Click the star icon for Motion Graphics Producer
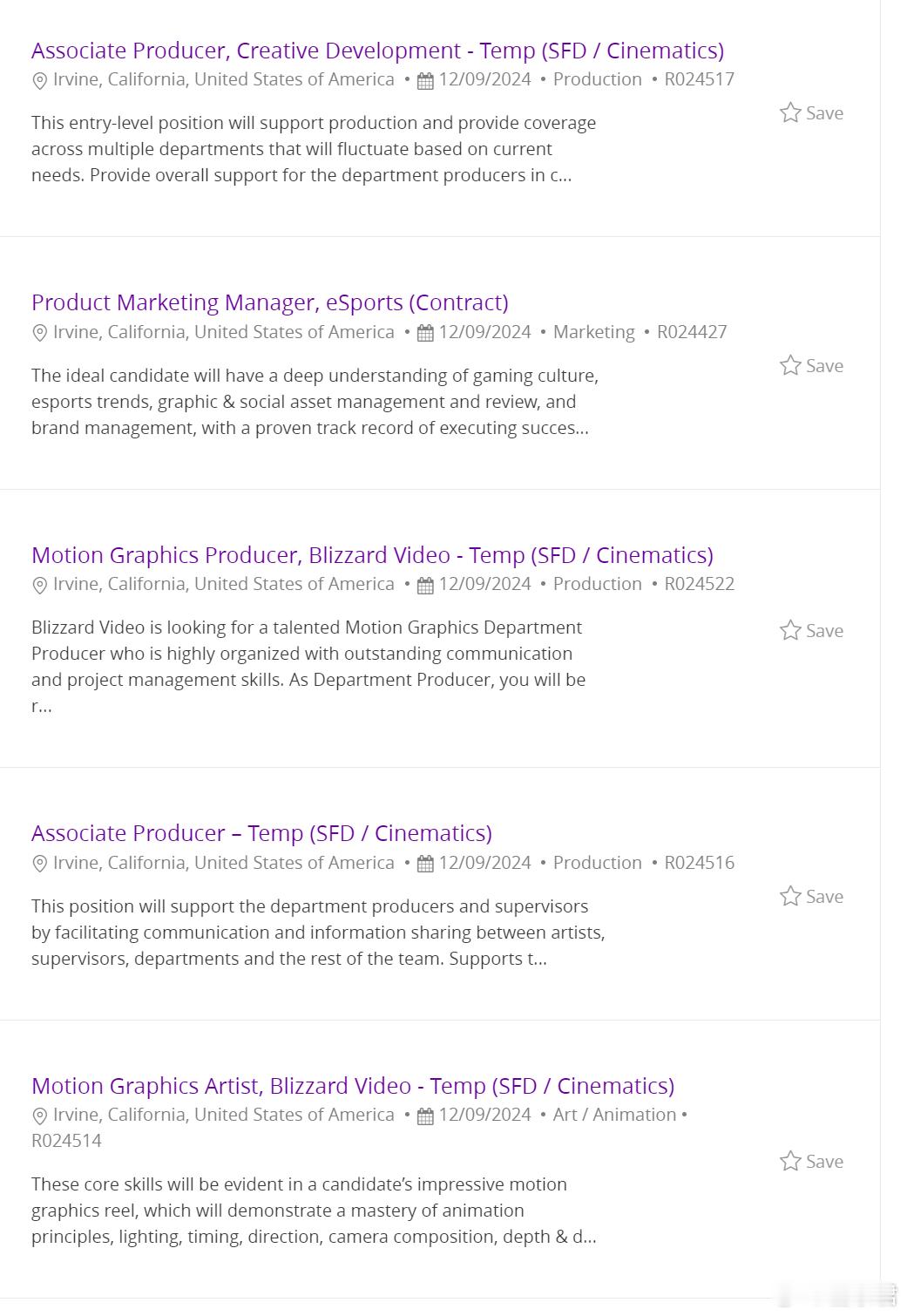This screenshot has width=907, height=1316. [x=790, y=630]
